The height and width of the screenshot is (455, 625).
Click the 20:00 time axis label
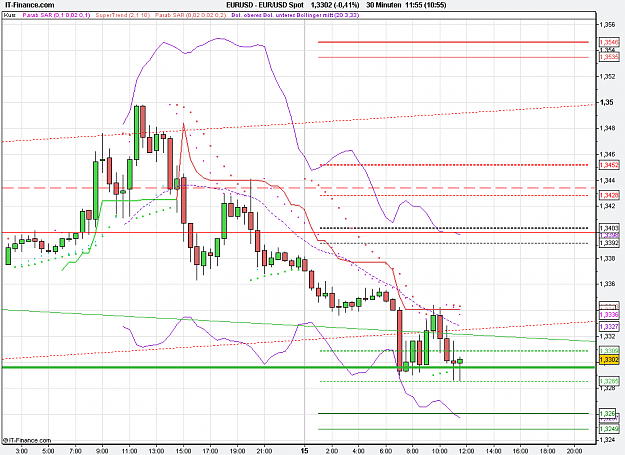(x=574, y=451)
